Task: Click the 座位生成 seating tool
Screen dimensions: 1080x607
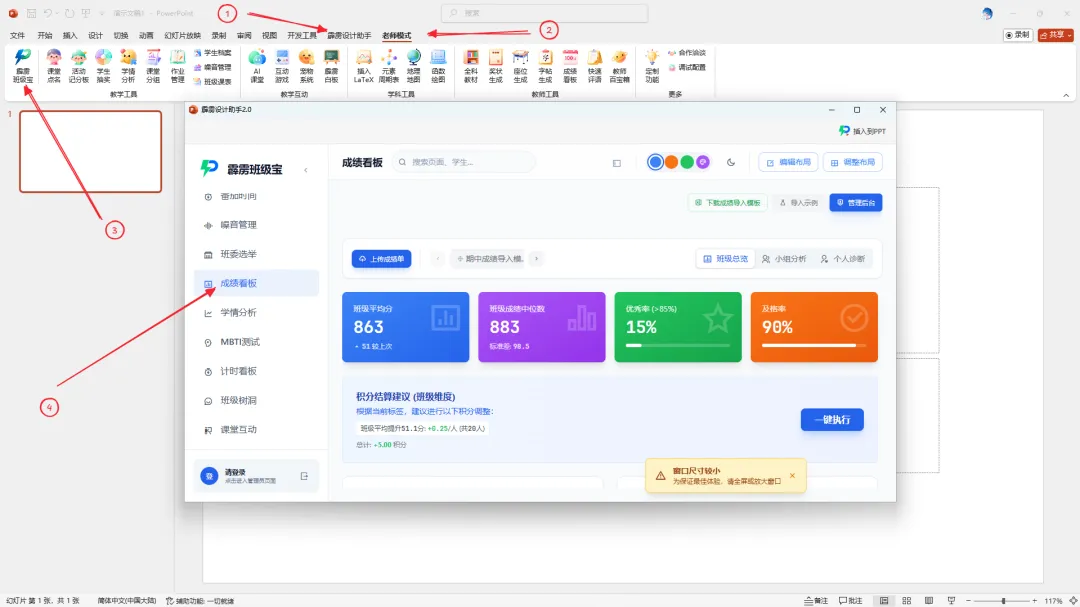Action: (521, 66)
